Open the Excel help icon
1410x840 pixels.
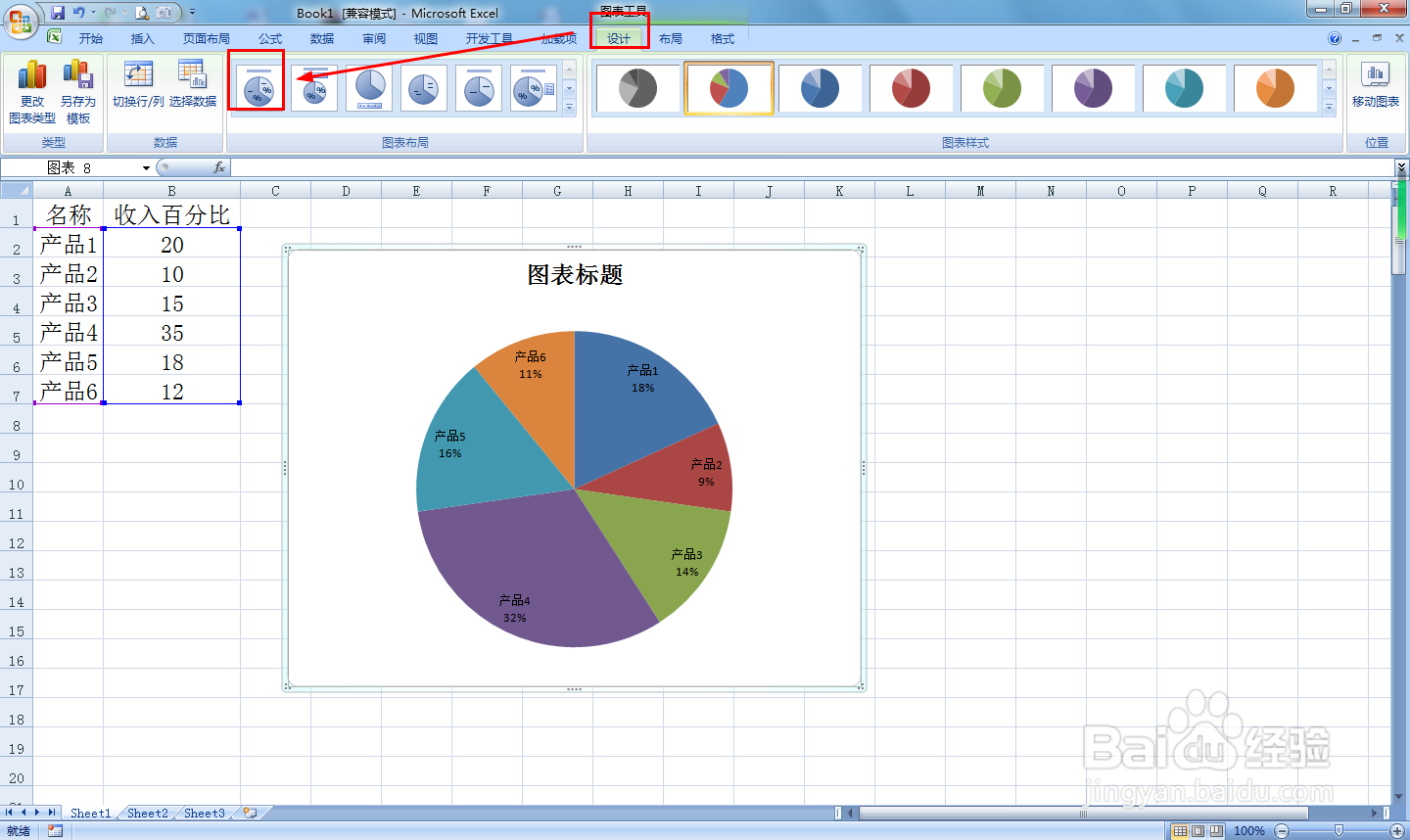pyautogui.click(x=1335, y=38)
